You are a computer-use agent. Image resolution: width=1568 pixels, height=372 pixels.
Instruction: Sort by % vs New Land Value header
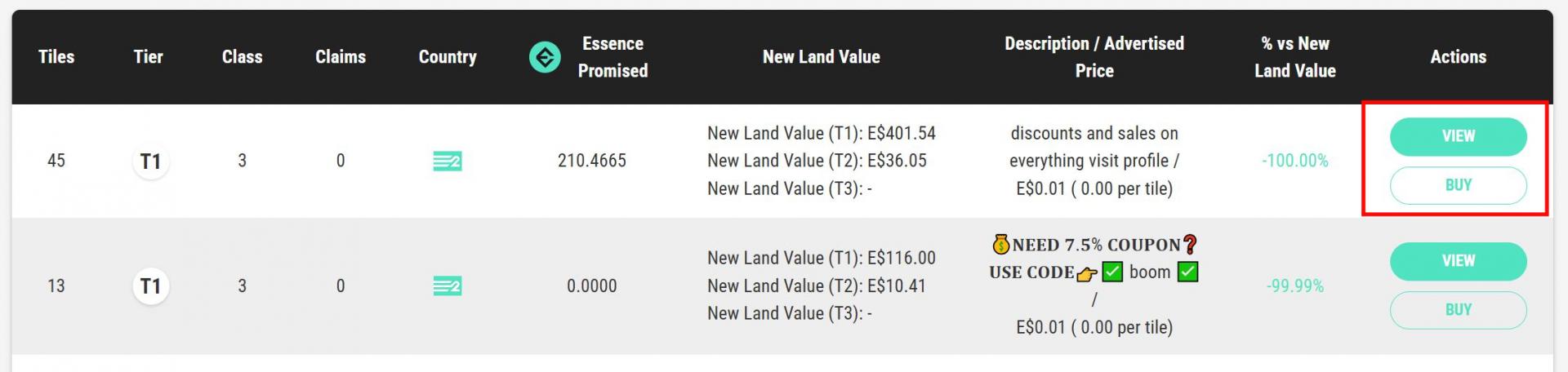(x=1295, y=57)
